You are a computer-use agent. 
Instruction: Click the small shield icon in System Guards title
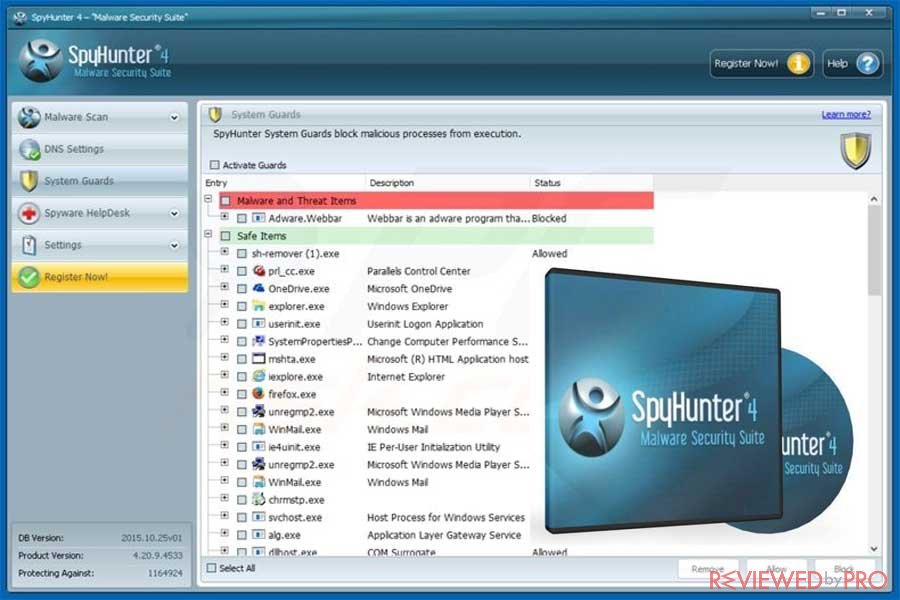click(215, 114)
